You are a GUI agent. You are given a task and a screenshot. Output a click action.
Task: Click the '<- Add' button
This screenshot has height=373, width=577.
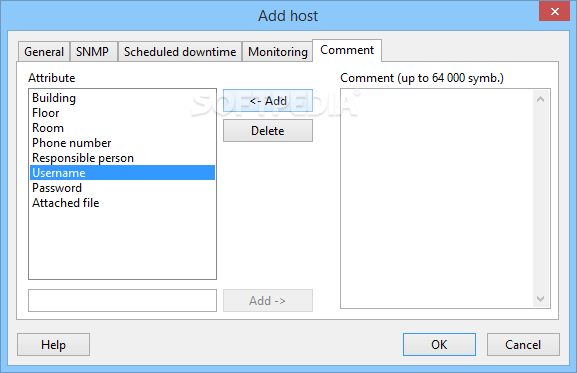pos(268,100)
